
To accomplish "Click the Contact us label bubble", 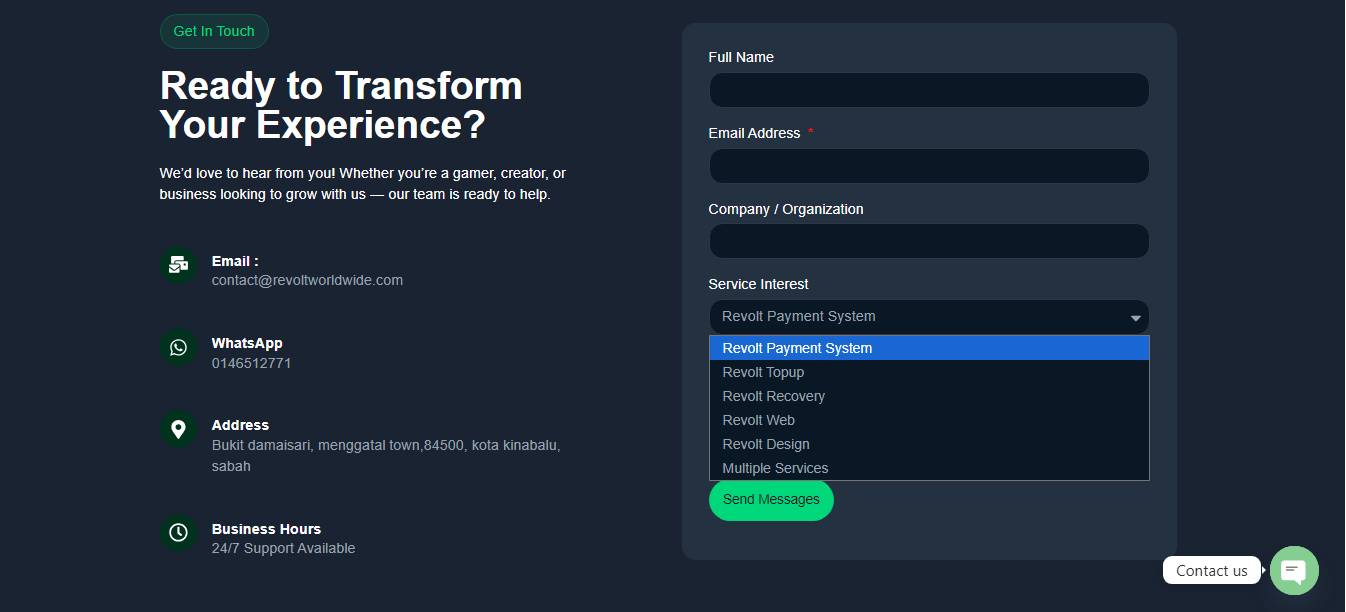I will click(1212, 571).
